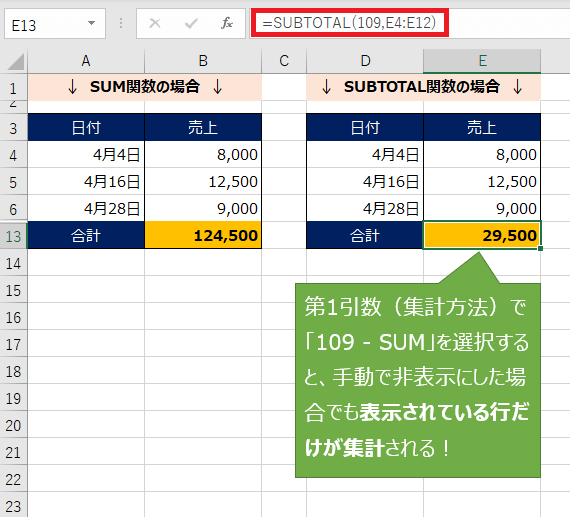Click the Enter checkmark icon in formula bar

click(191, 23)
